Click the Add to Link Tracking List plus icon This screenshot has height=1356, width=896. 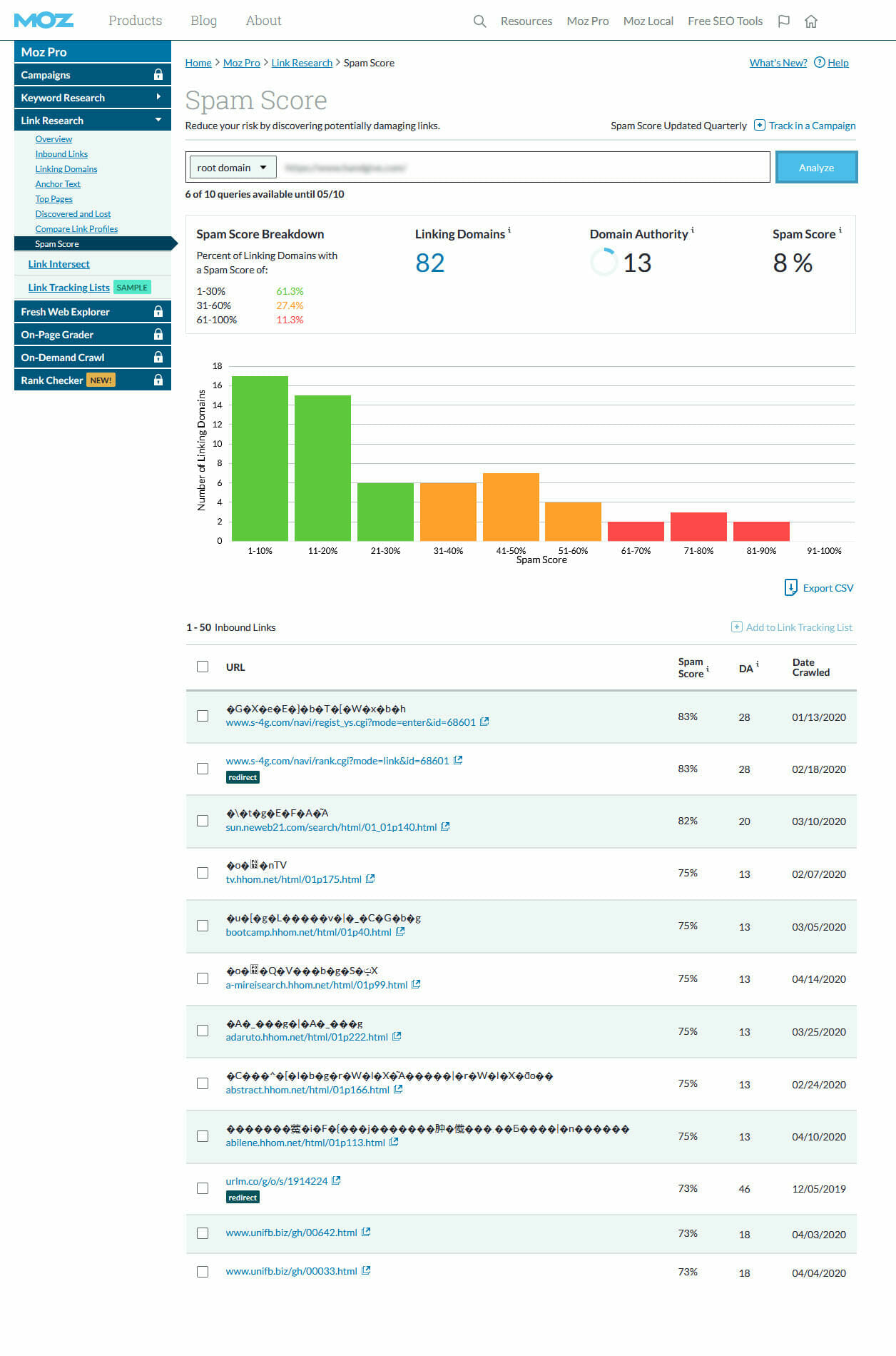[x=737, y=627]
